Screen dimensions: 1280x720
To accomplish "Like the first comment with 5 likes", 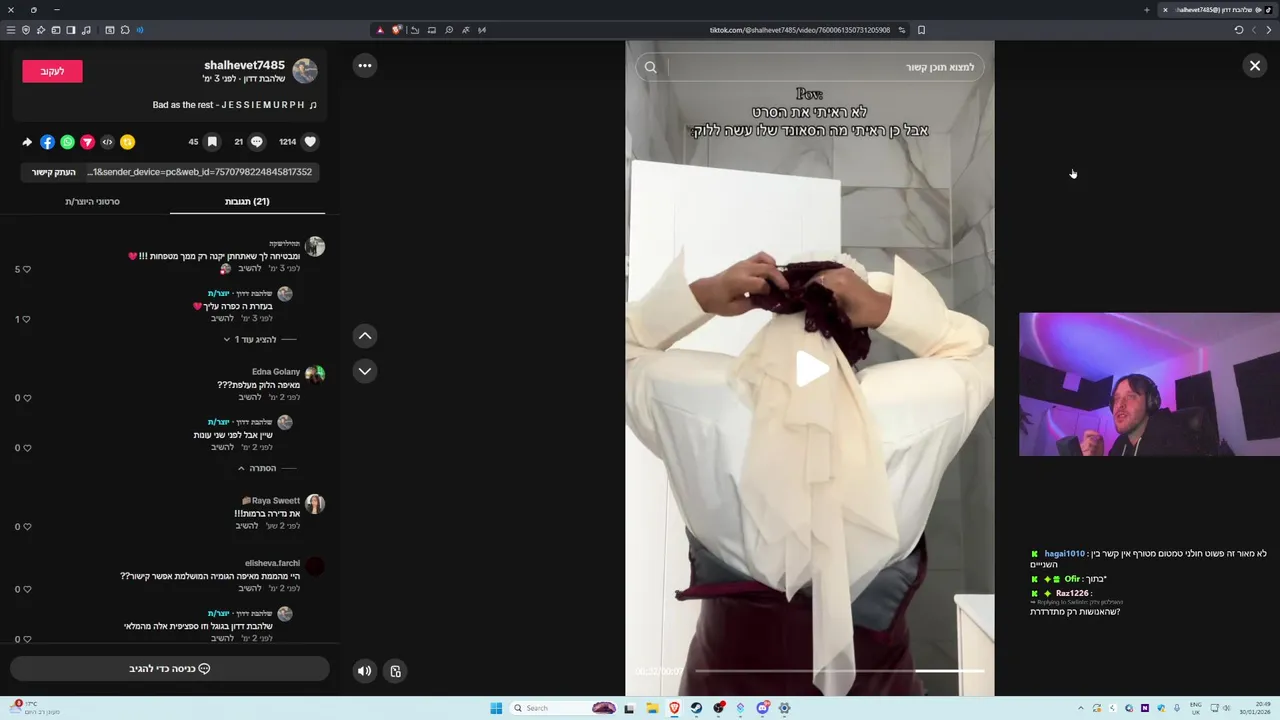I will [x=27, y=269].
